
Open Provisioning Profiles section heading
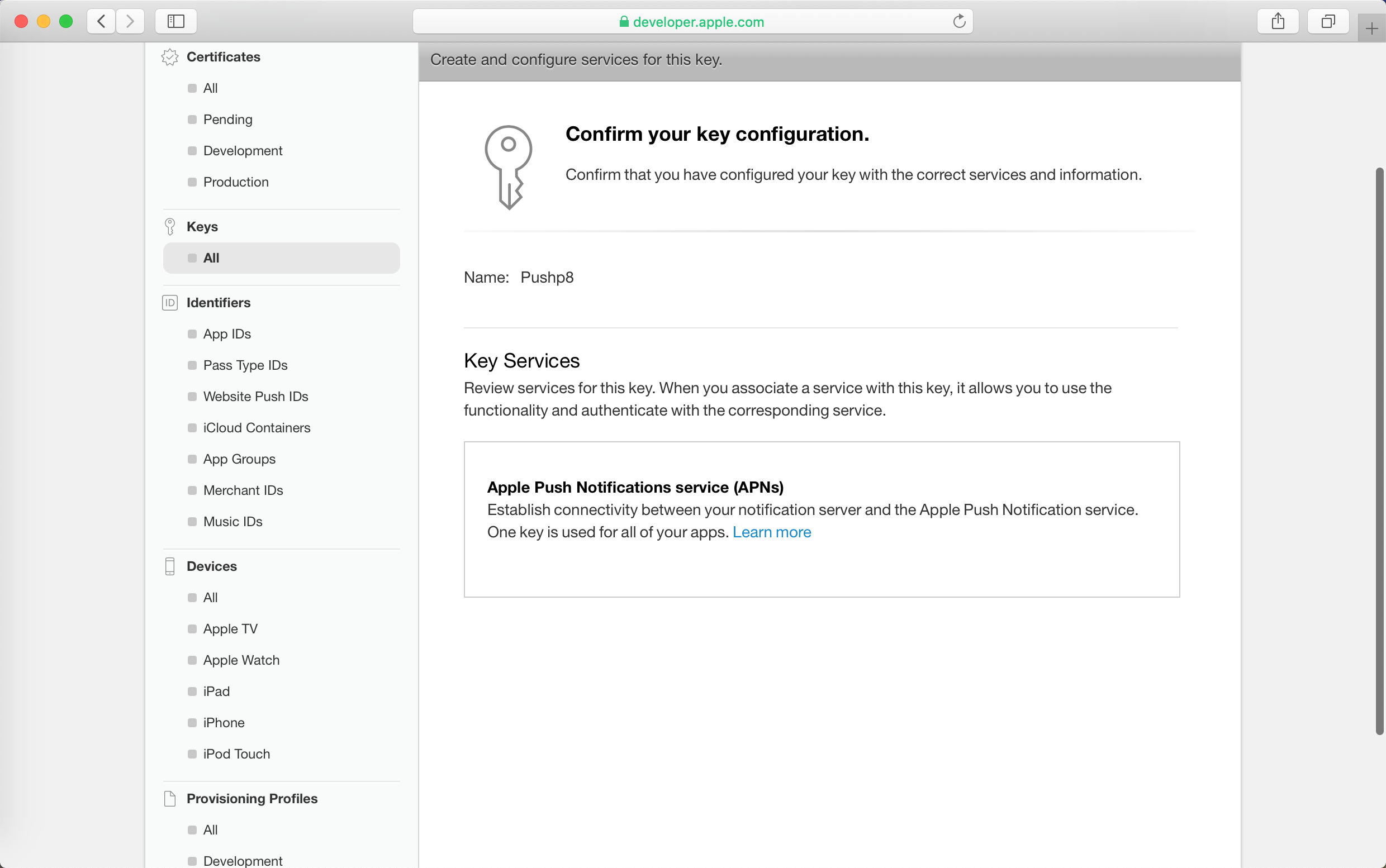(251, 799)
